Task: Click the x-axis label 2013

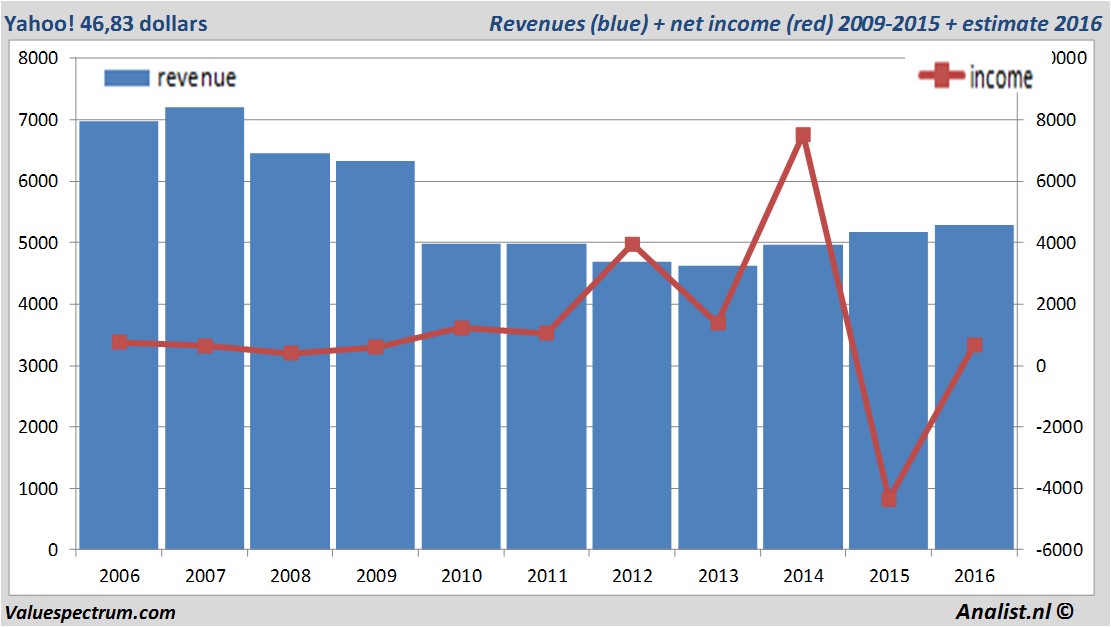Action: click(718, 576)
